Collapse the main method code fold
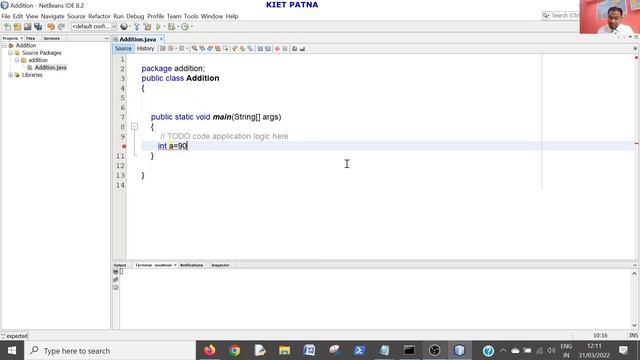Viewport: 640px width, 360px height. (x=134, y=127)
